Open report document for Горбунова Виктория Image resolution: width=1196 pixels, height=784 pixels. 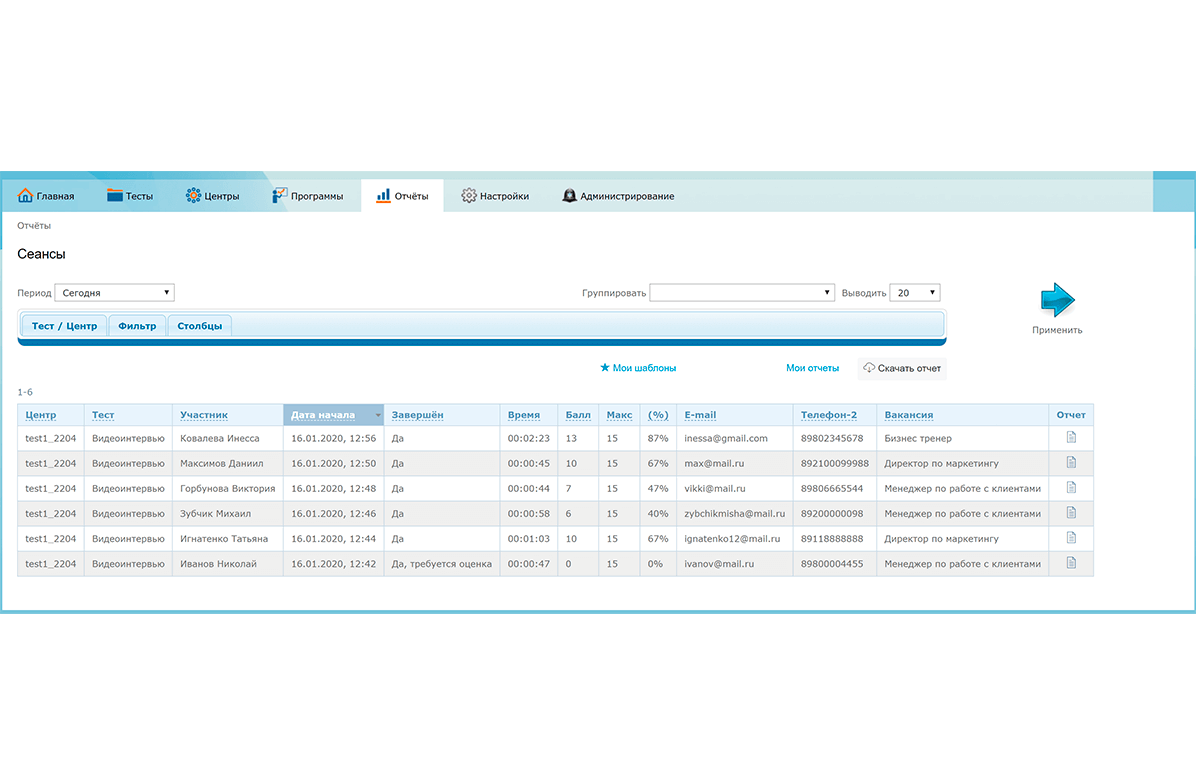click(x=1071, y=488)
